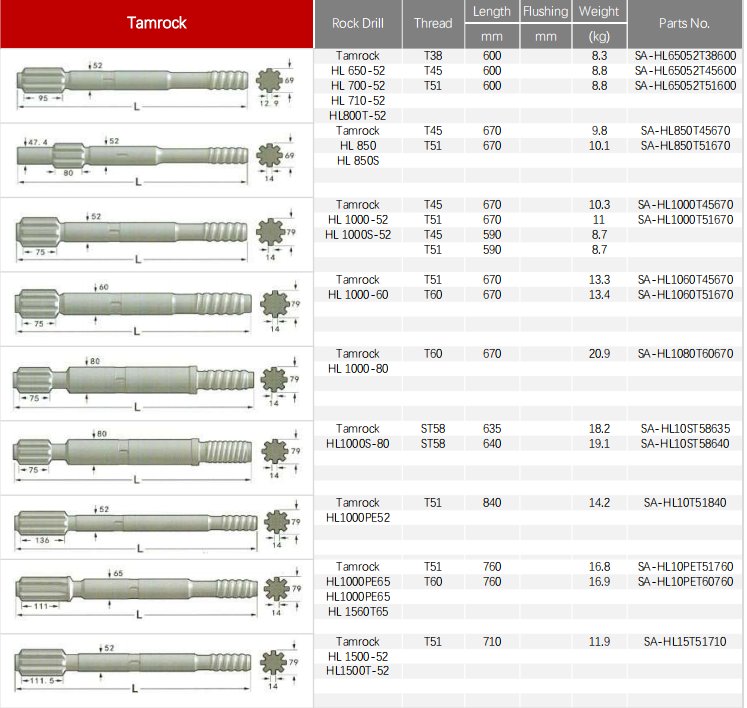747x708 pixels.
Task: Select the 840 length value
Action: tap(492, 503)
